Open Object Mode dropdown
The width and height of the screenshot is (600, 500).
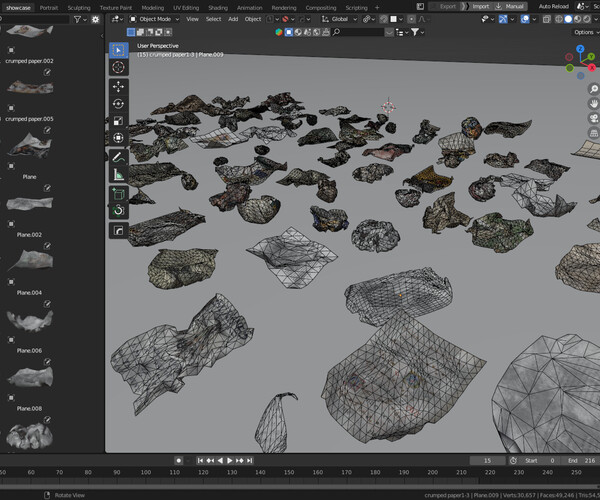click(x=154, y=19)
